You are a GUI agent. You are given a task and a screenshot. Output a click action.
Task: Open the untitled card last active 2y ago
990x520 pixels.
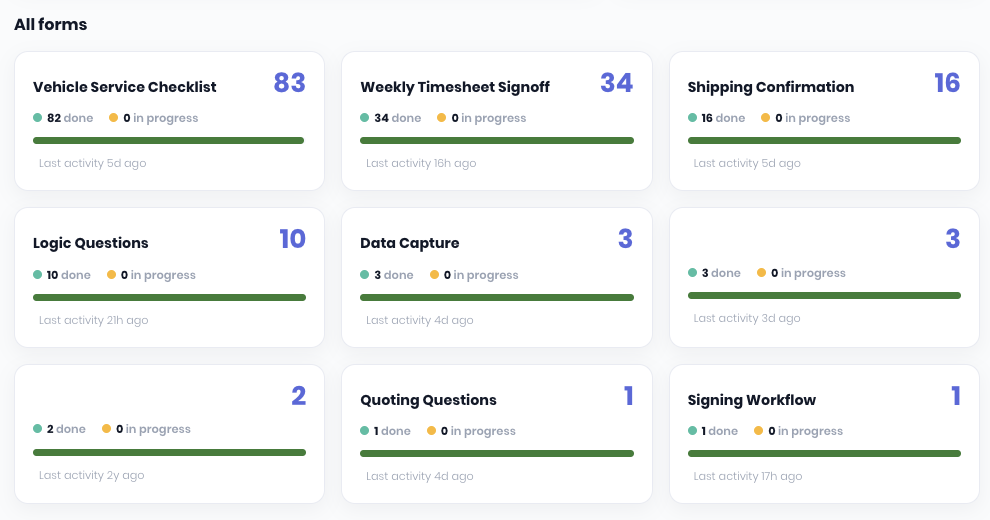point(169,434)
